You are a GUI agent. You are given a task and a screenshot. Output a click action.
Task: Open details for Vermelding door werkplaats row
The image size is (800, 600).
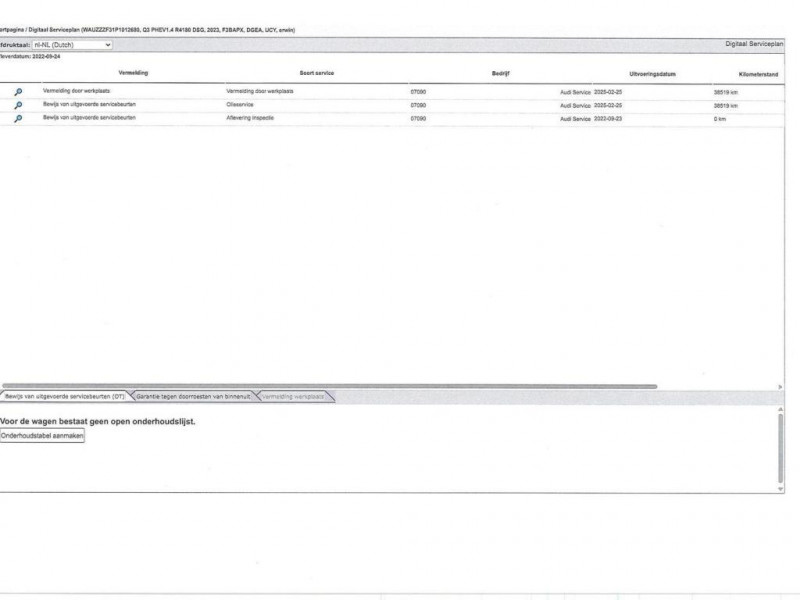[18, 91]
